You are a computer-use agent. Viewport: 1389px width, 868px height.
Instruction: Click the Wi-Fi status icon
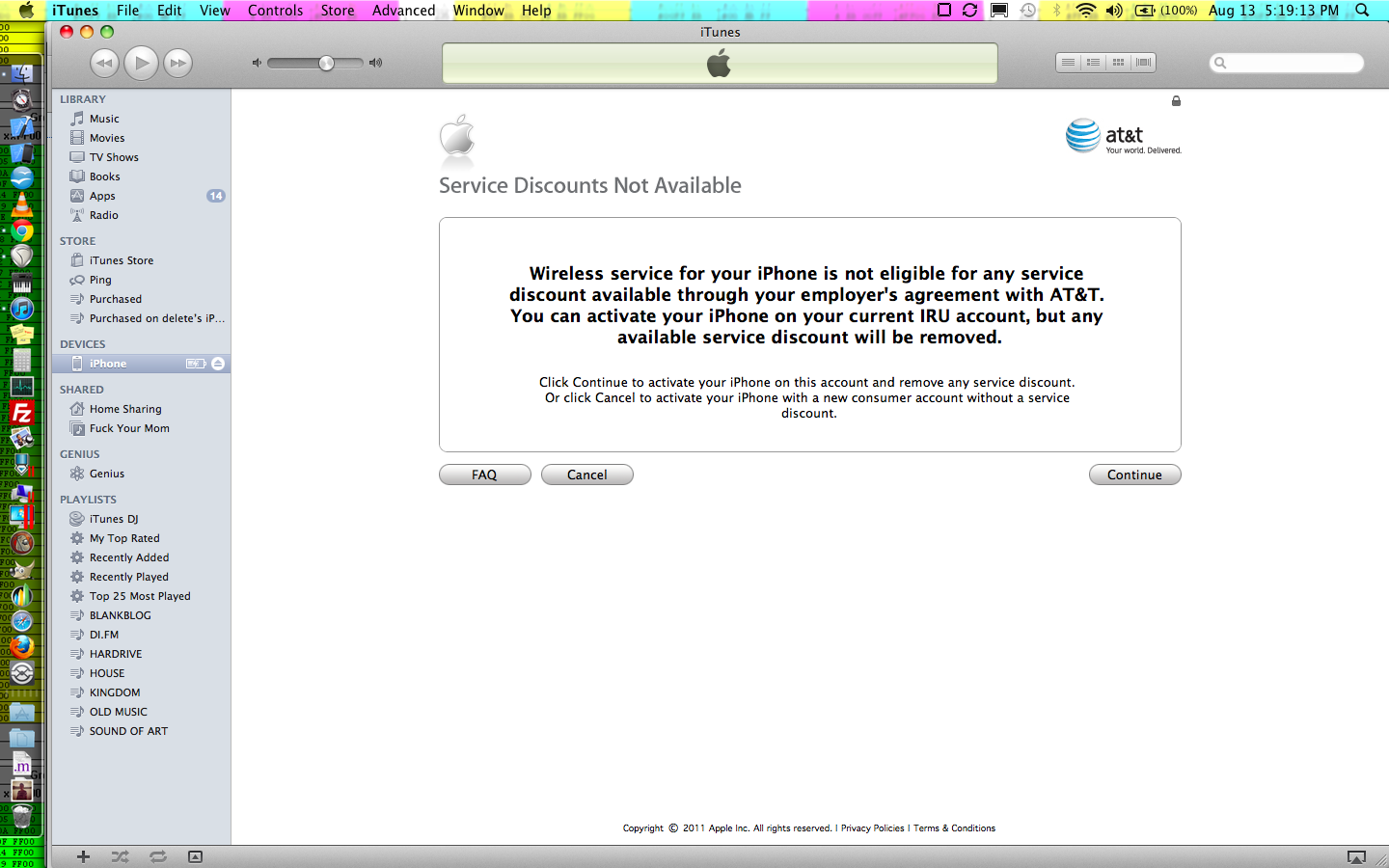coord(1086,11)
